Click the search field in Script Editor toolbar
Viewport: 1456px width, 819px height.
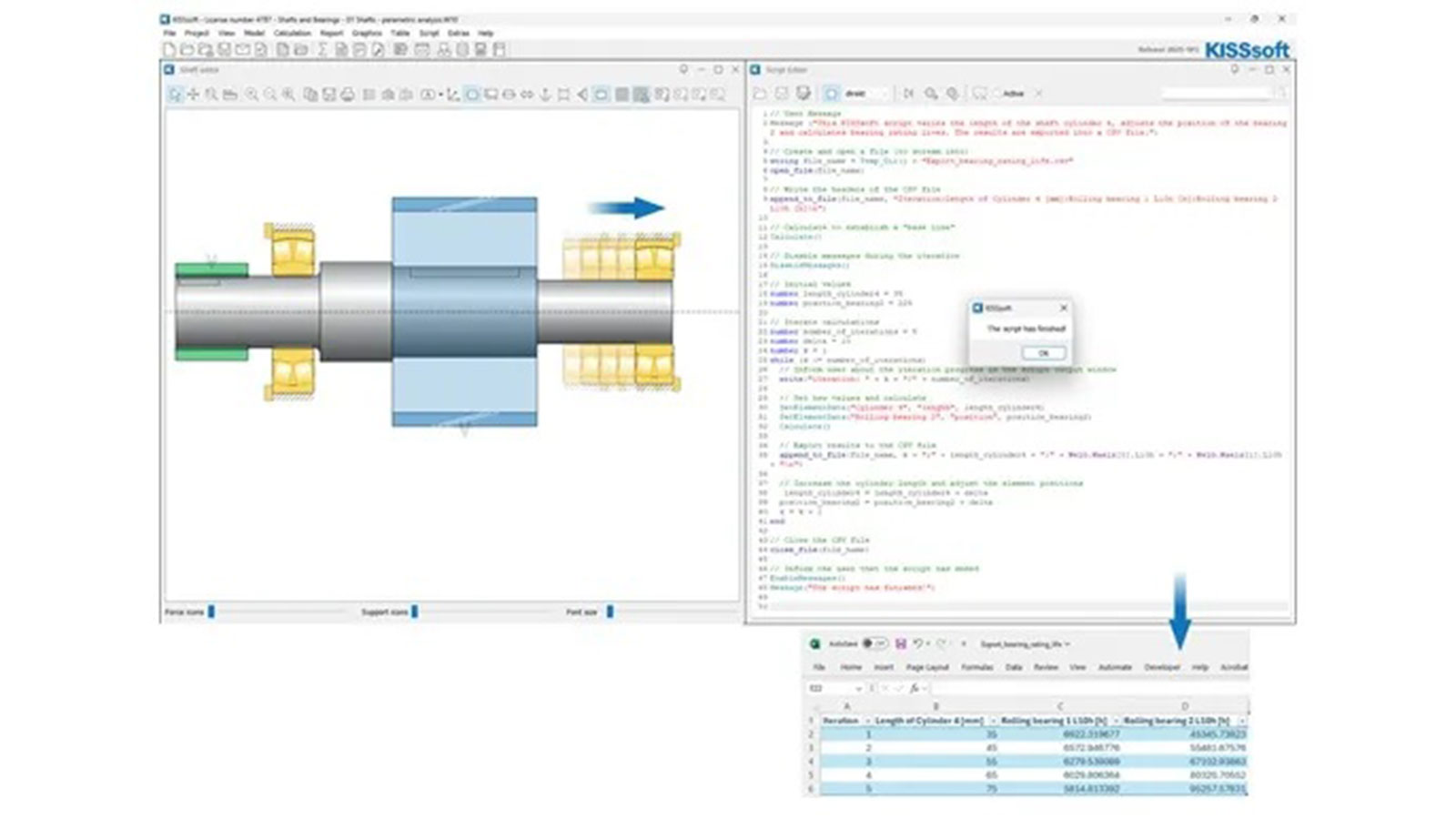click(1215, 94)
